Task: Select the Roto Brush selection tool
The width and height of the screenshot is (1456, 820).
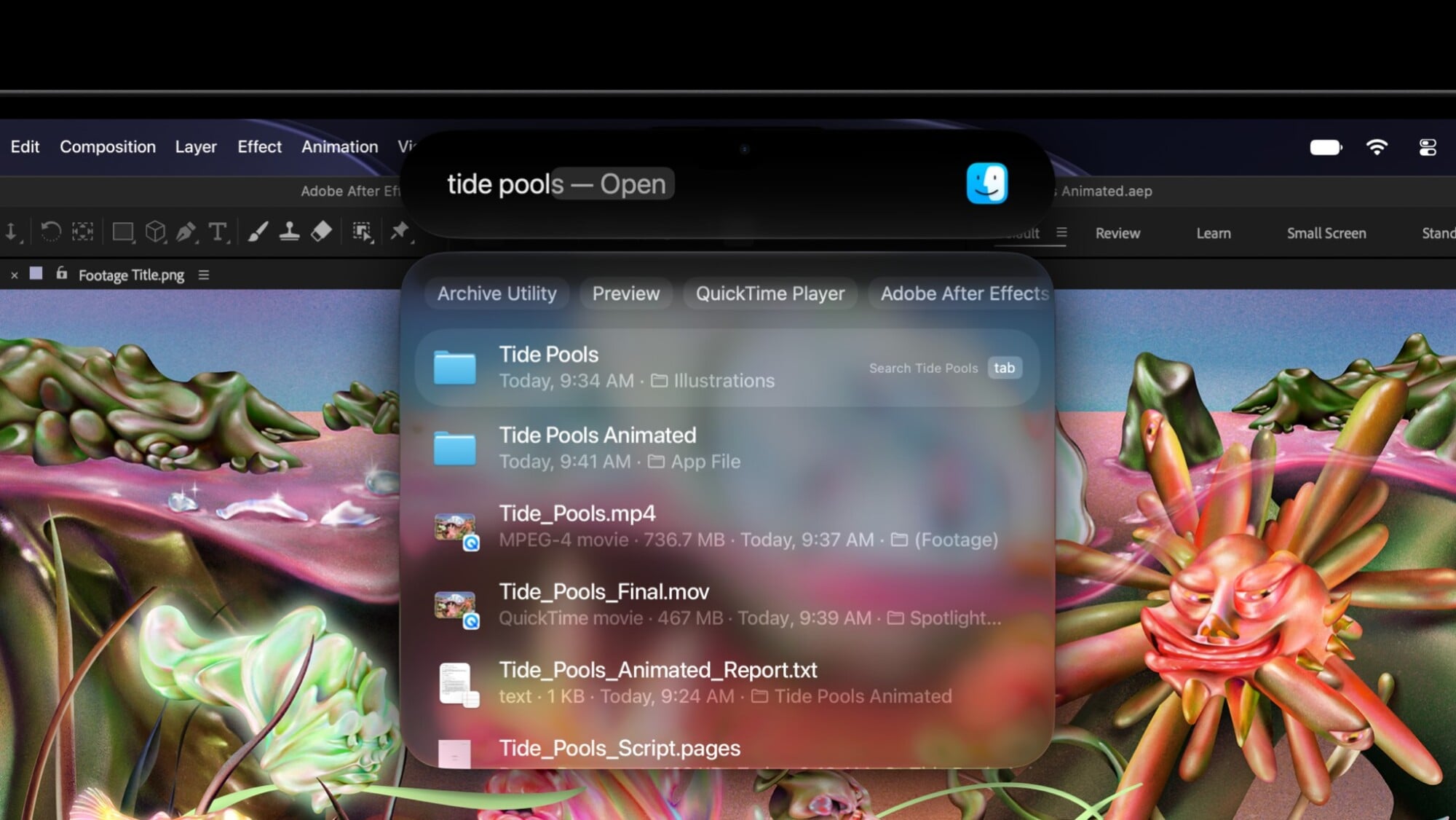Action: pos(362,232)
